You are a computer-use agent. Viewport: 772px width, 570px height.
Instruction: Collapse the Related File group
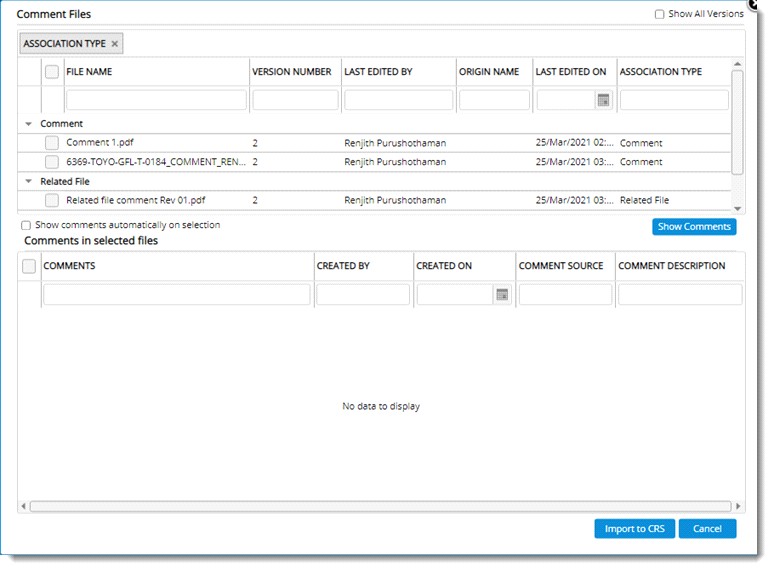click(x=28, y=182)
